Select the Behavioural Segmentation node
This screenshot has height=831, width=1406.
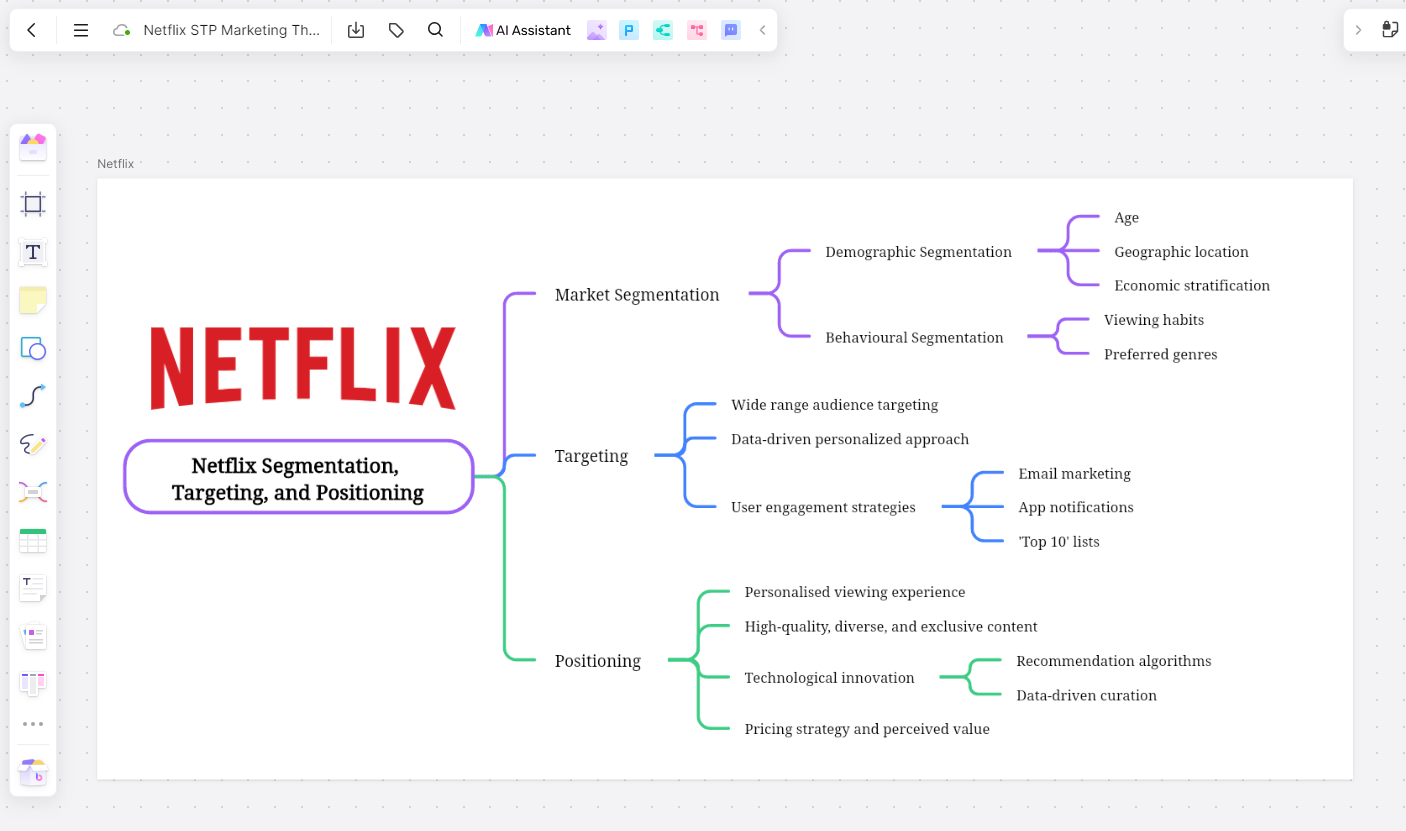point(914,338)
